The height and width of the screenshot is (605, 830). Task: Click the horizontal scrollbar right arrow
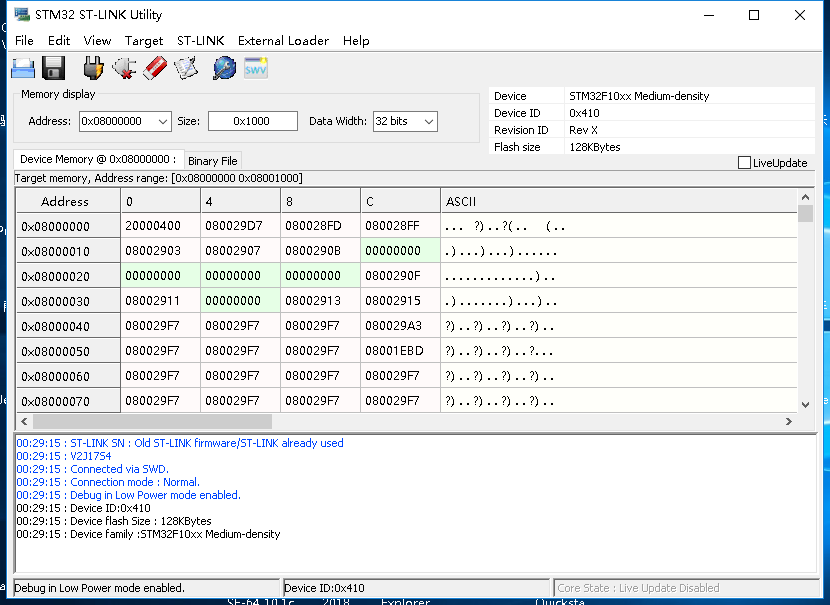click(x=789, y=421)
